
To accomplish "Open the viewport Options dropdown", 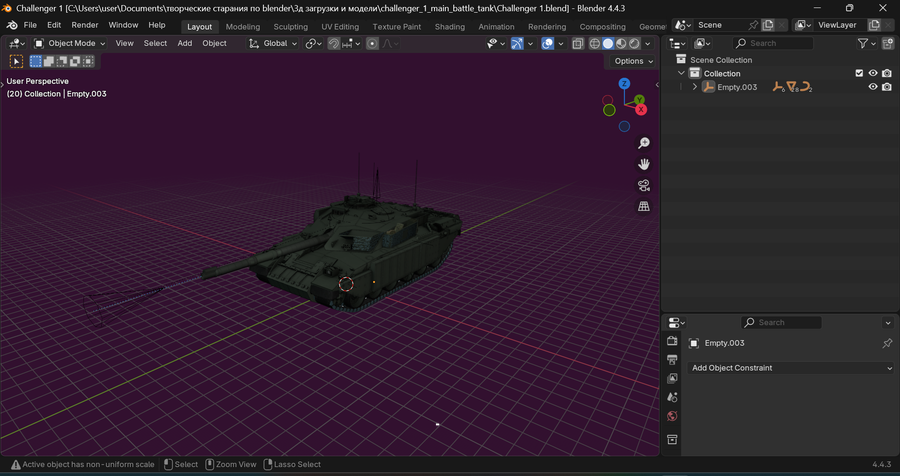I will (633, 61).
